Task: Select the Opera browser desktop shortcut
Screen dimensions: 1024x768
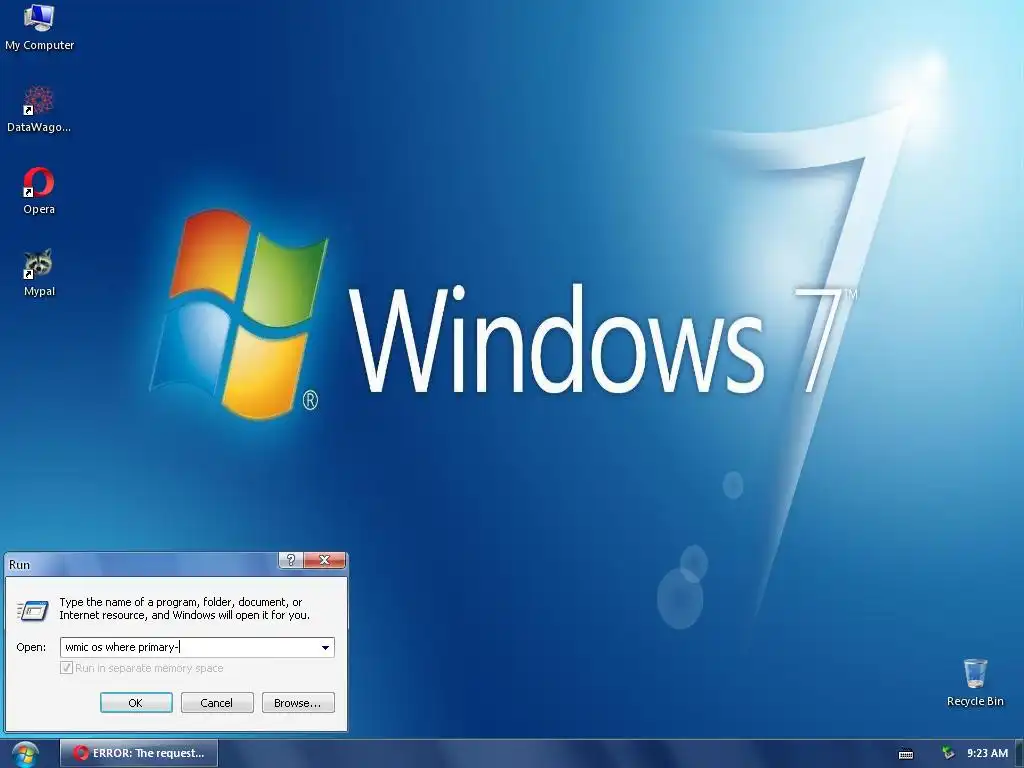Action: tap(39, 190)
